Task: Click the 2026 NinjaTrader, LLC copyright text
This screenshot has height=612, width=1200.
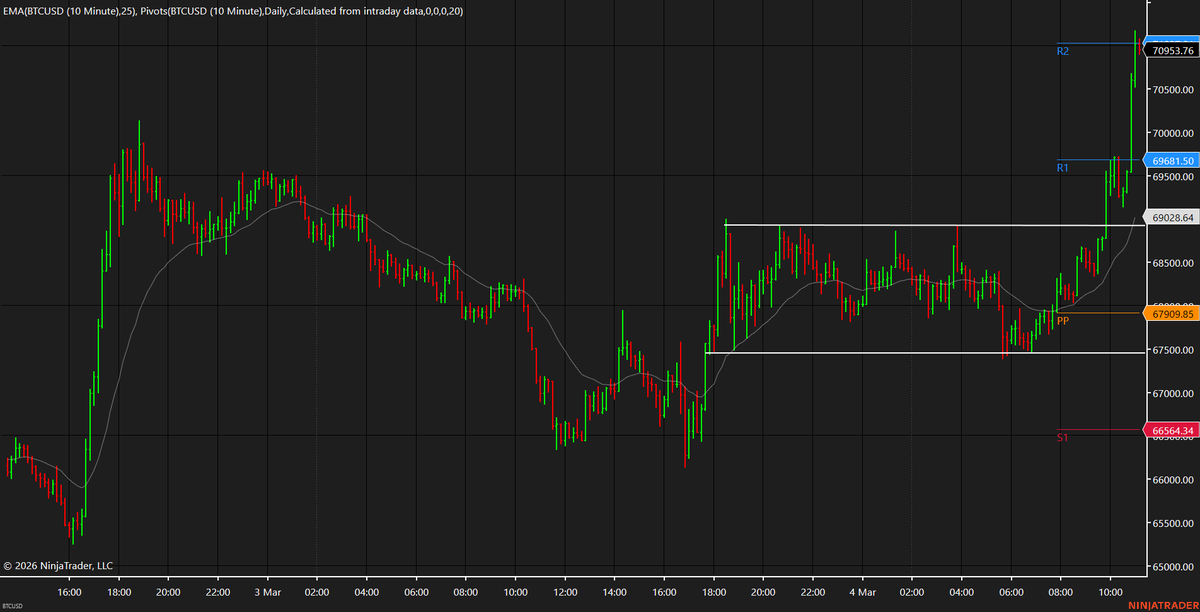Action: [x=59, y=566]
